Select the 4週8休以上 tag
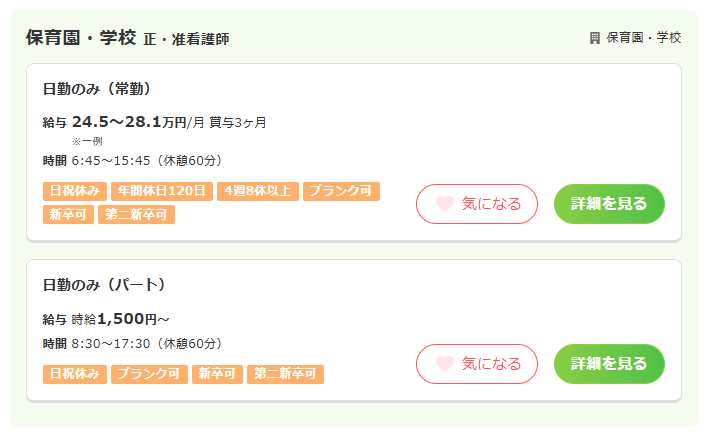The image size is (711, 436). click(257, 191)
